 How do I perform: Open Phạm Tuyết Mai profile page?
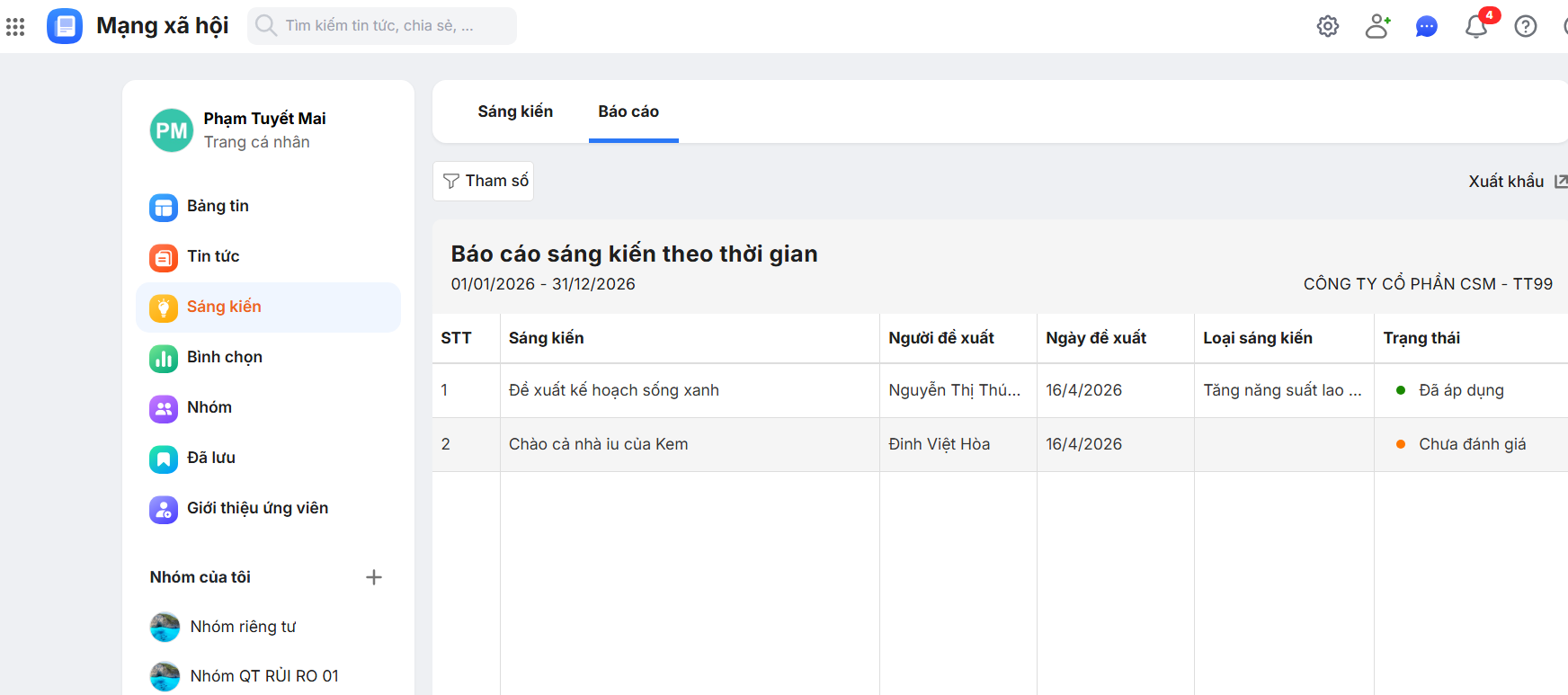(x=264, y=119)
